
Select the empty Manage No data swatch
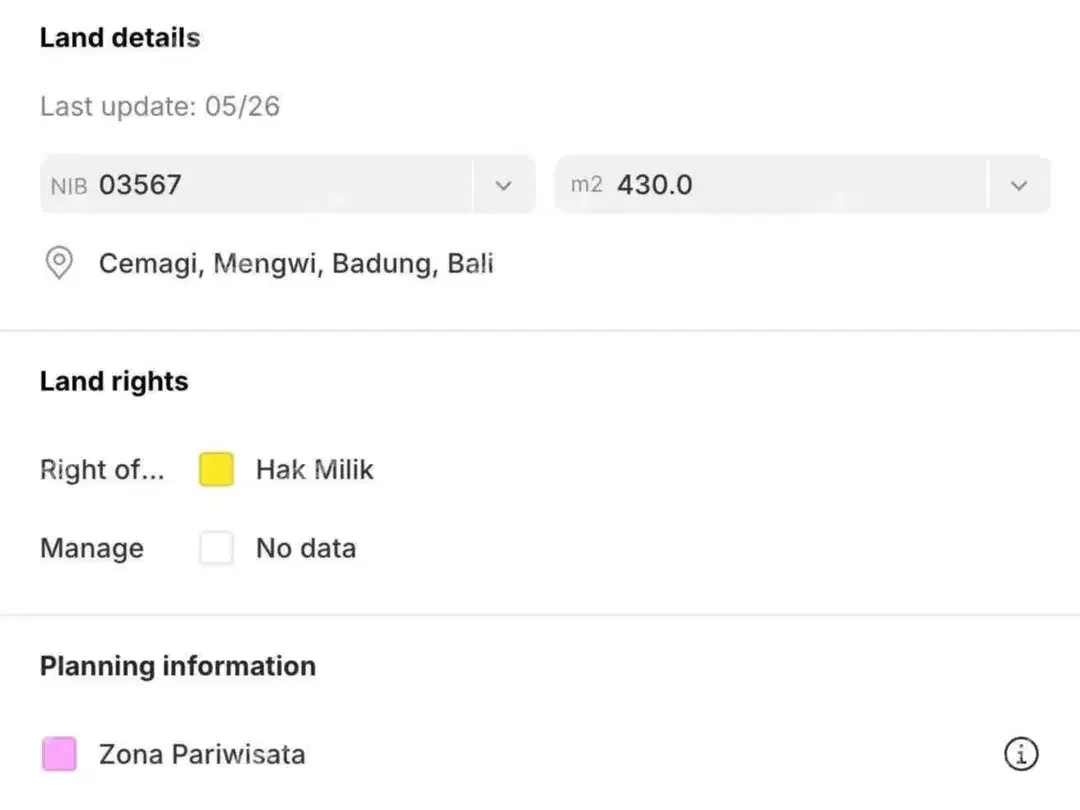(x=216, y=548)
